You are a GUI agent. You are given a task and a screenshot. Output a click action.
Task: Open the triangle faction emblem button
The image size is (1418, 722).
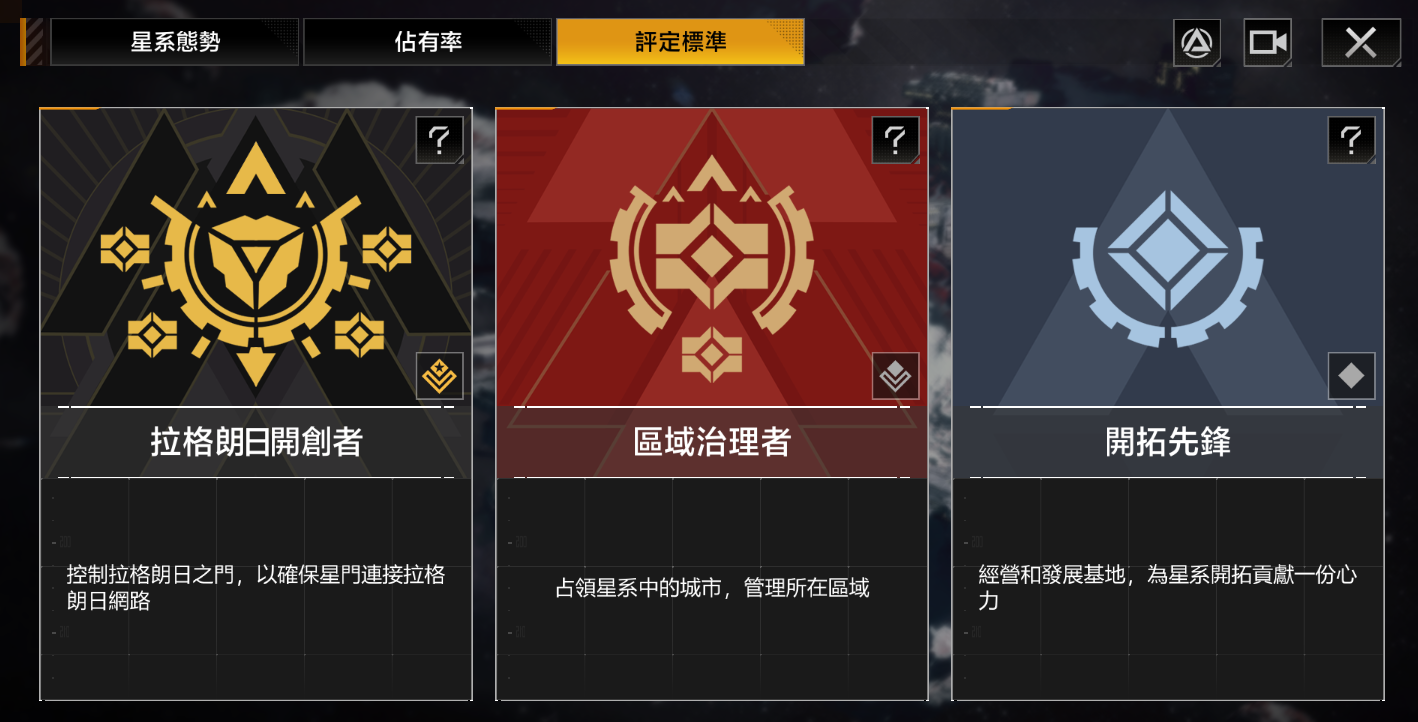point(1197,43)
